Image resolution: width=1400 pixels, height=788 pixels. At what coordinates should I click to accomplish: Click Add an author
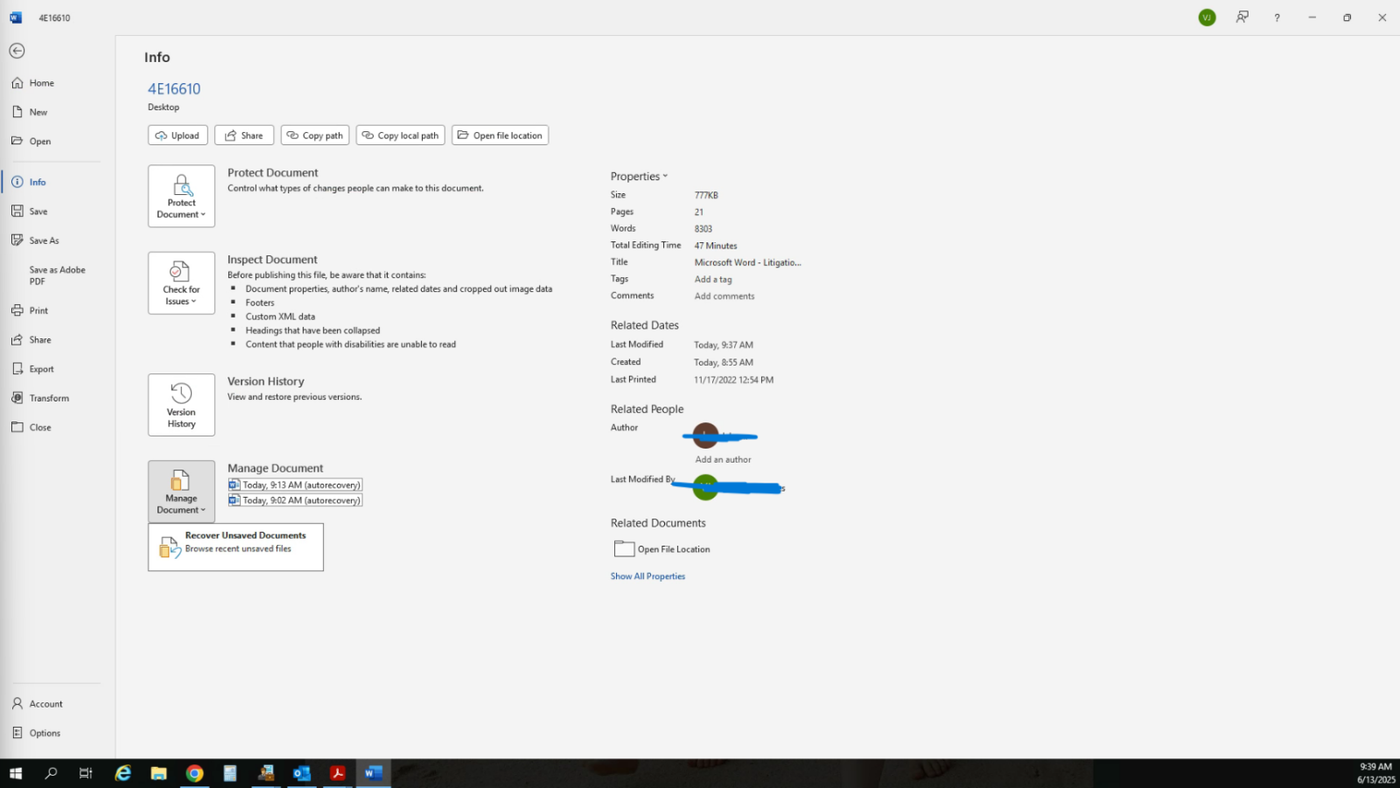pyautogui.click(x=723, y=460)
